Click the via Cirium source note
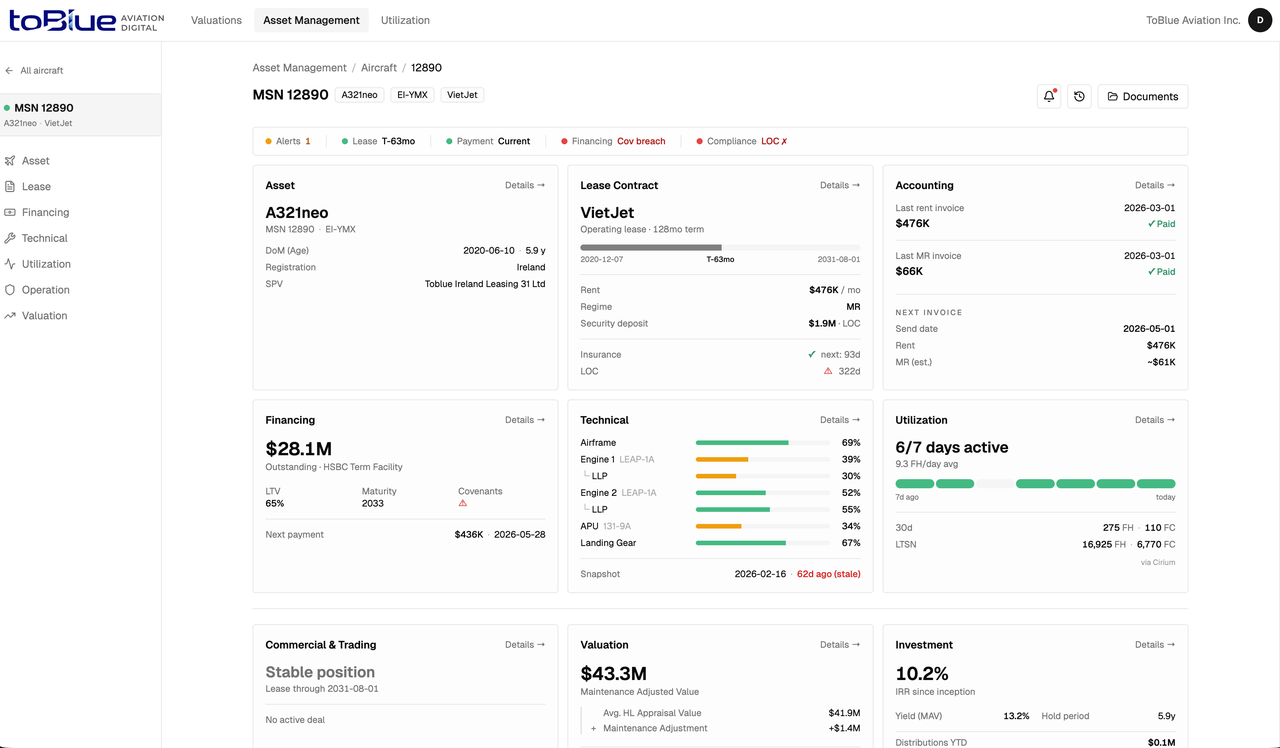The width and height of the screenshot is (1280, 748). click(x=1158, y=563)
